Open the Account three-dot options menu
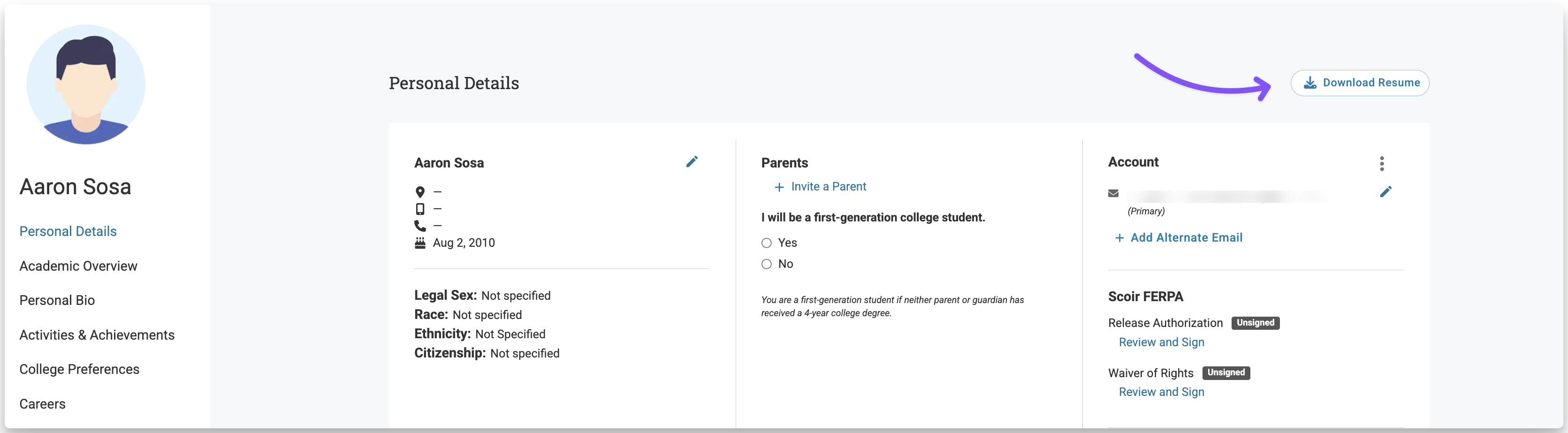The width and height of the screenshot is (1568, 433). point(1382,163)
